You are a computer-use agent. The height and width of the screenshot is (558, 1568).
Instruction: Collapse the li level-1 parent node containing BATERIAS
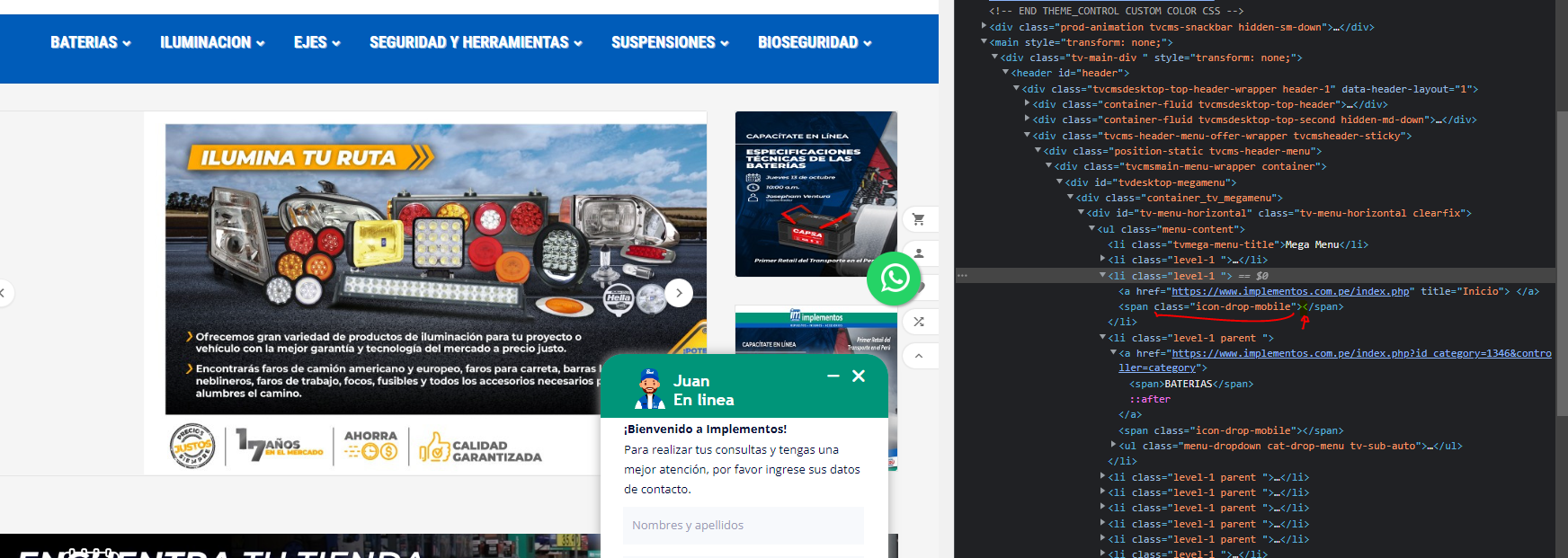[1103, 337]
